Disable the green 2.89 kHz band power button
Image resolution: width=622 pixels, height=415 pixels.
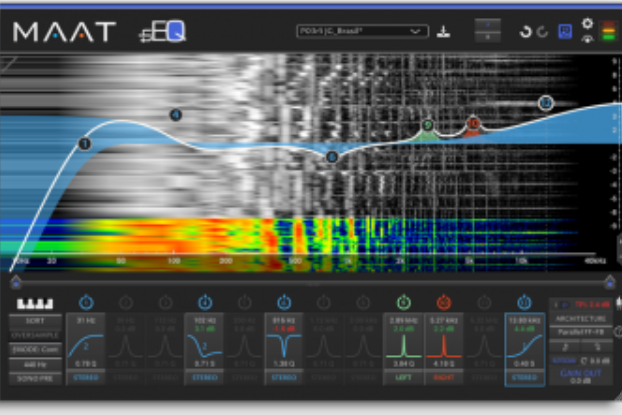(403, 303)
